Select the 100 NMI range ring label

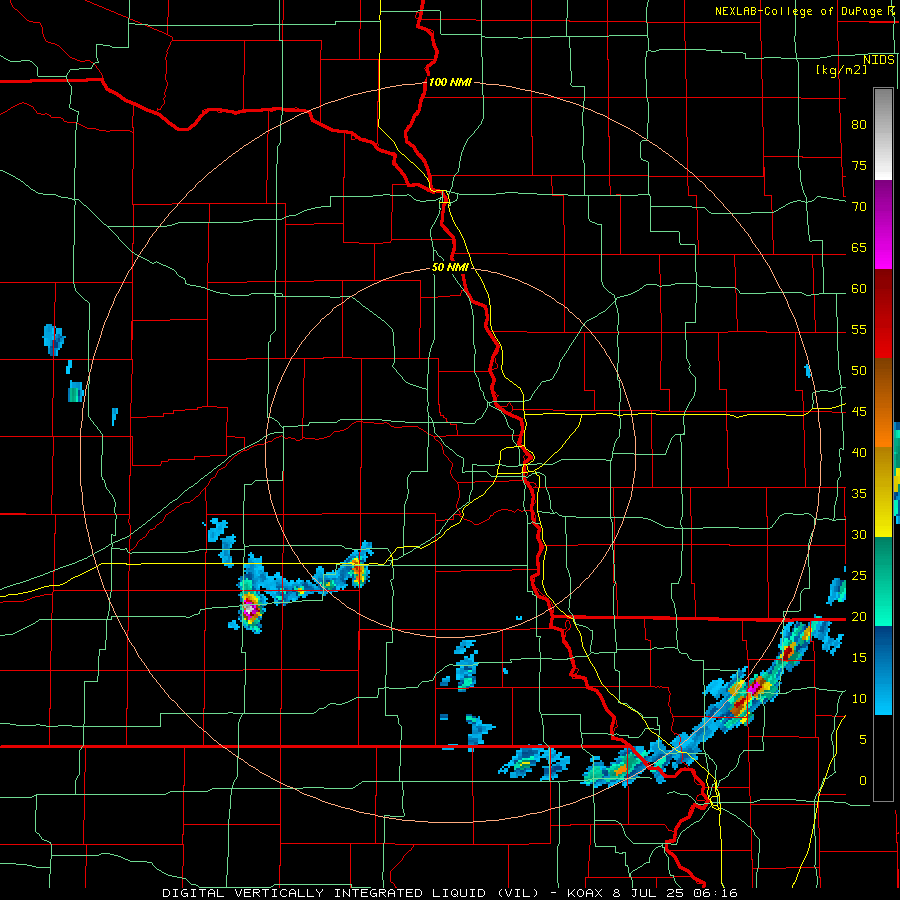click(x=450, y=82)
